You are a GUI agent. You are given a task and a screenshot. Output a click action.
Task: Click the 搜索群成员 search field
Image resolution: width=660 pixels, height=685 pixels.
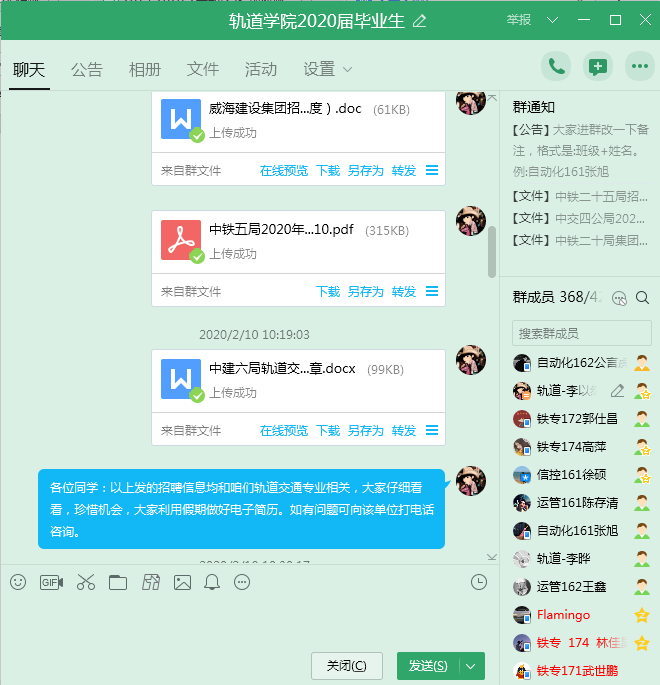coord(581,333)
